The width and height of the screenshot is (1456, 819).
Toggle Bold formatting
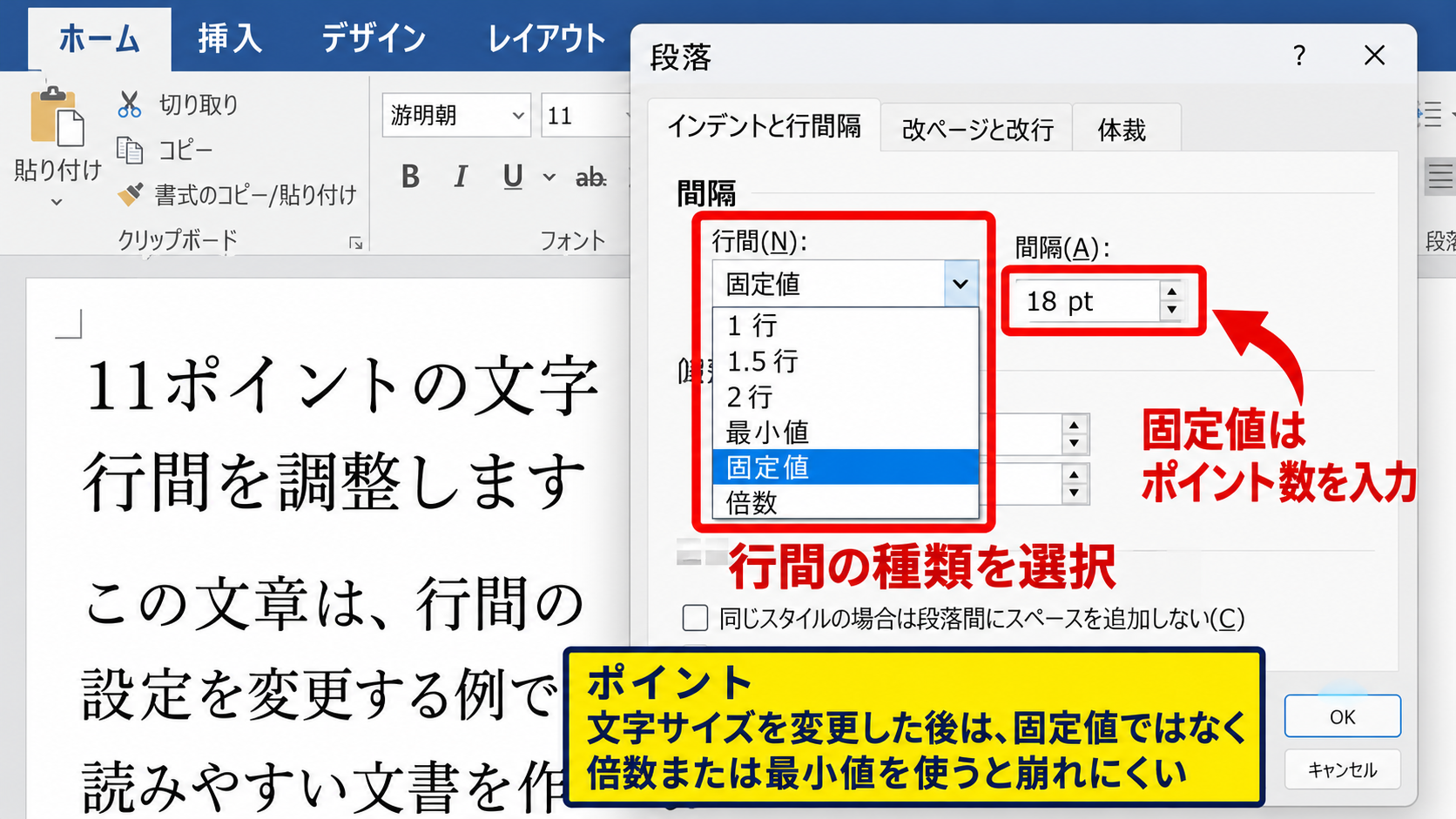click(410, 177)
